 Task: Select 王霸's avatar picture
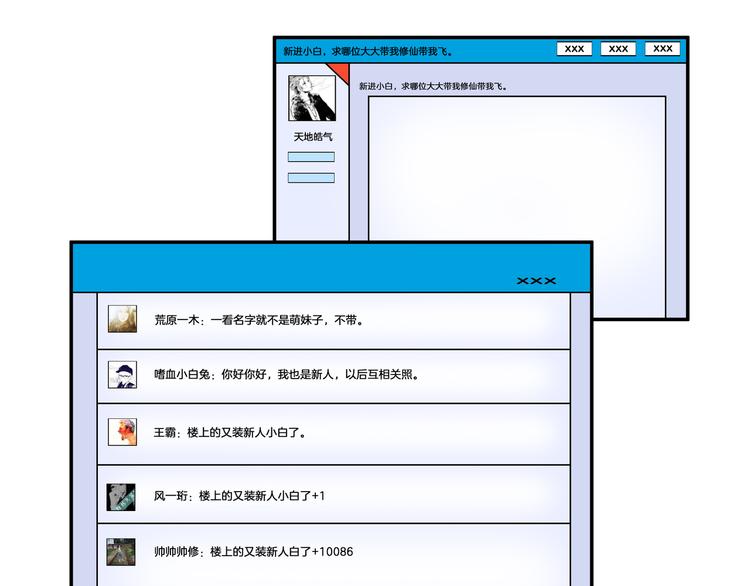(x=122, y=432)
